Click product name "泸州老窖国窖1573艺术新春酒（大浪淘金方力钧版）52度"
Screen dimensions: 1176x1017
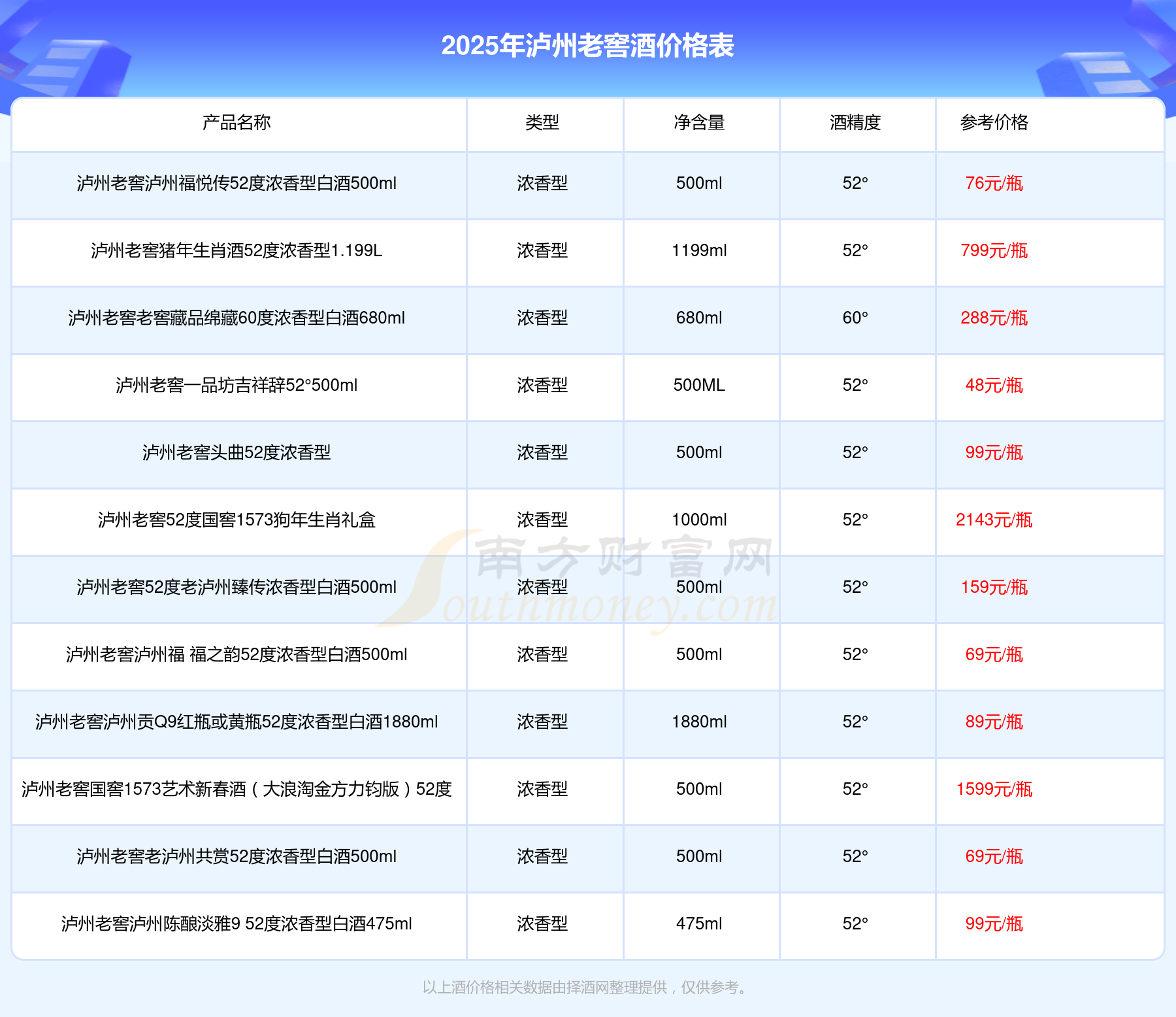(237, 789)
